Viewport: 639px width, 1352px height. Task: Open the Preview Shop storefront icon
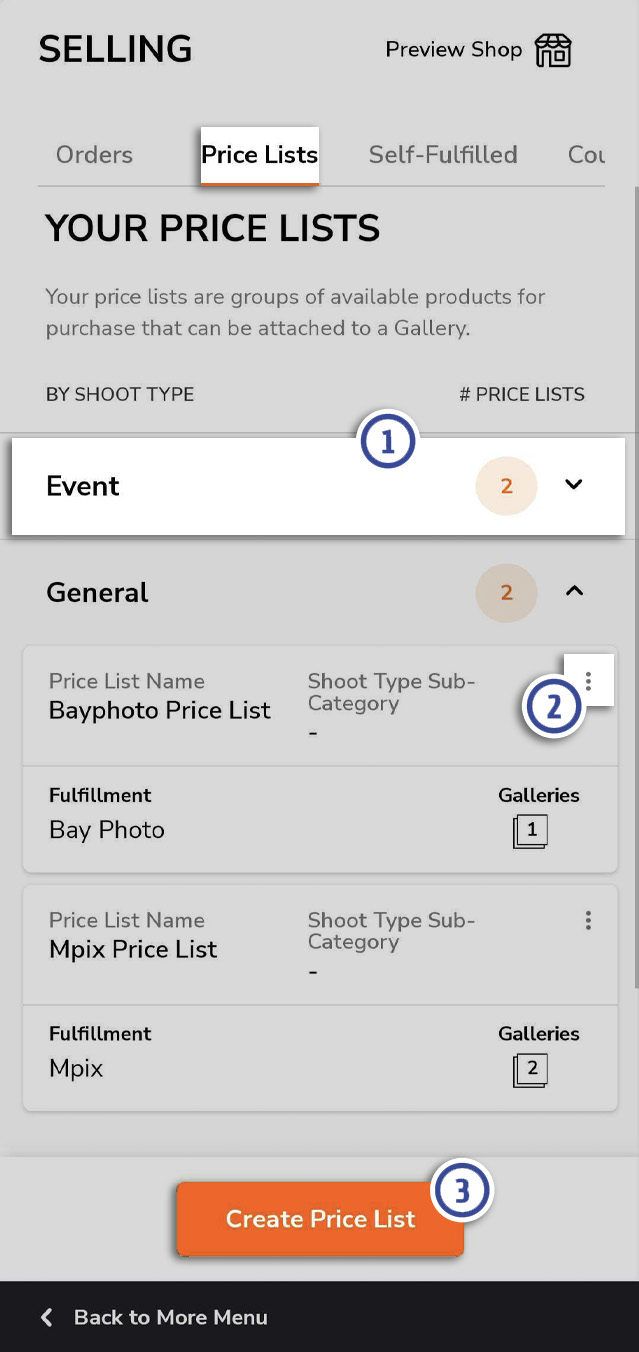(x=553, y=50)
